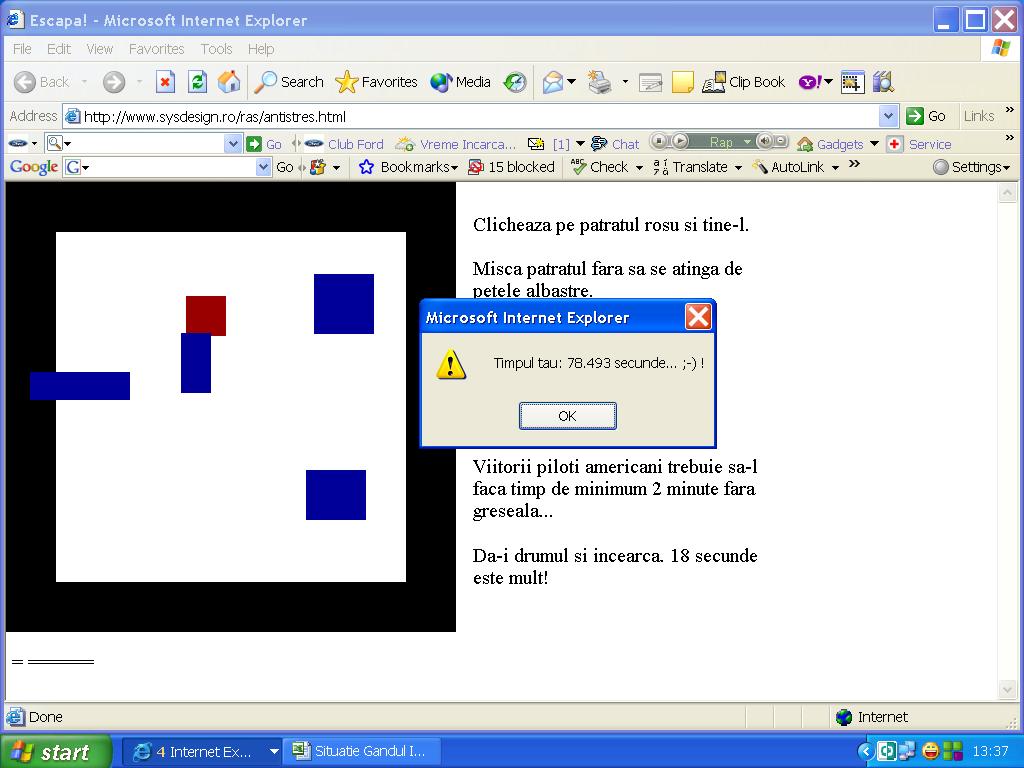Click the Yahoo! toolbar icon
Viewport: 1024px width, 768px height.
(810, 82)
